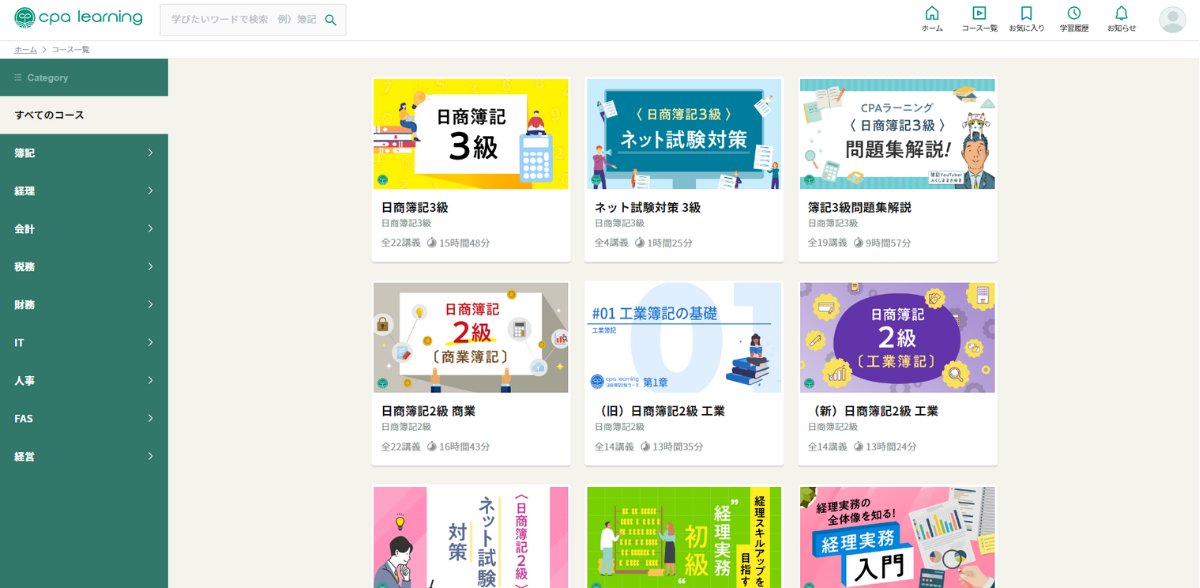Open the 学習履歴 clock icon

[1074, 13]
